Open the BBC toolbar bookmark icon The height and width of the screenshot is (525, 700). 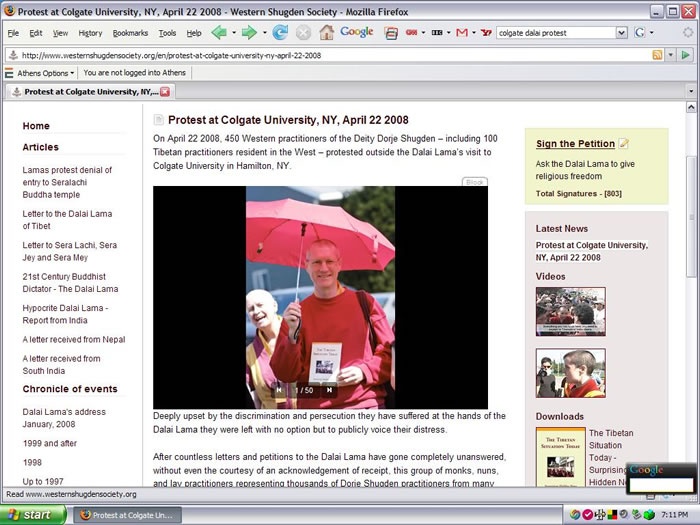[437, 33]
